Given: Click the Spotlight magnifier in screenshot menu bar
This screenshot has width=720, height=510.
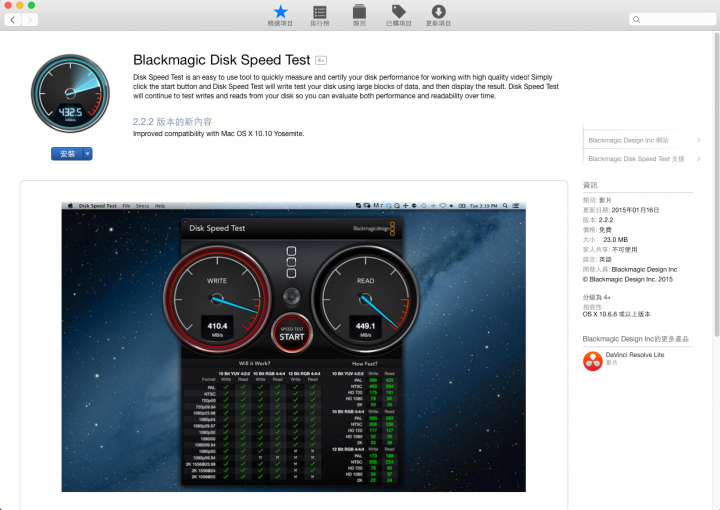Looking at the screenshot, I should 505,206.
